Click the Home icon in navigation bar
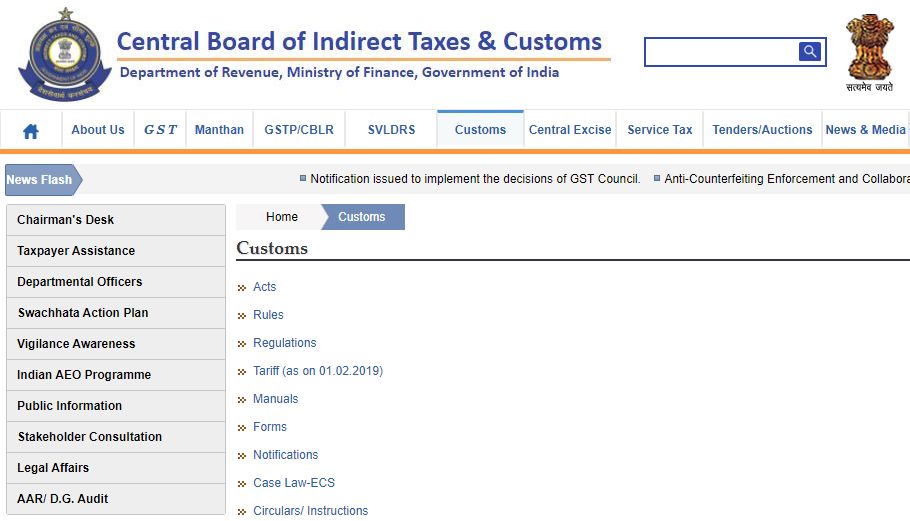 pos(31,130)
